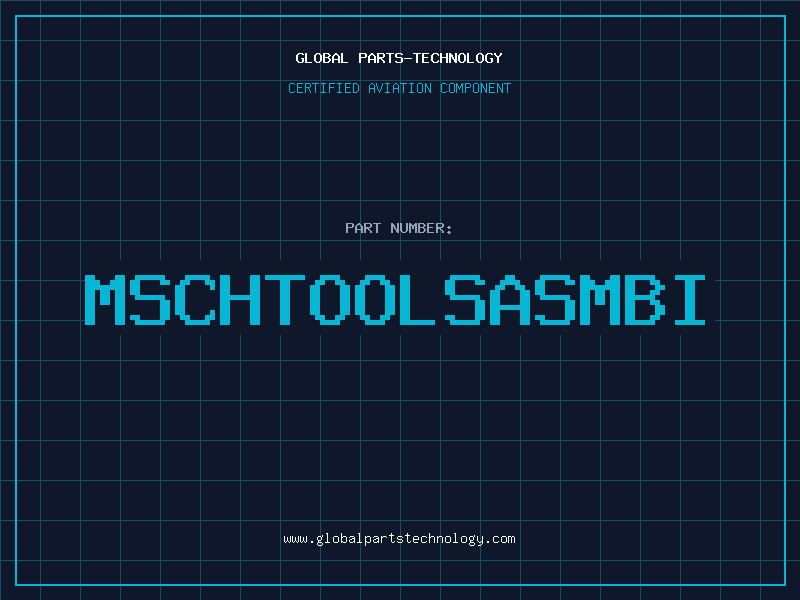Click the letter B in the part number

point(642,300)
